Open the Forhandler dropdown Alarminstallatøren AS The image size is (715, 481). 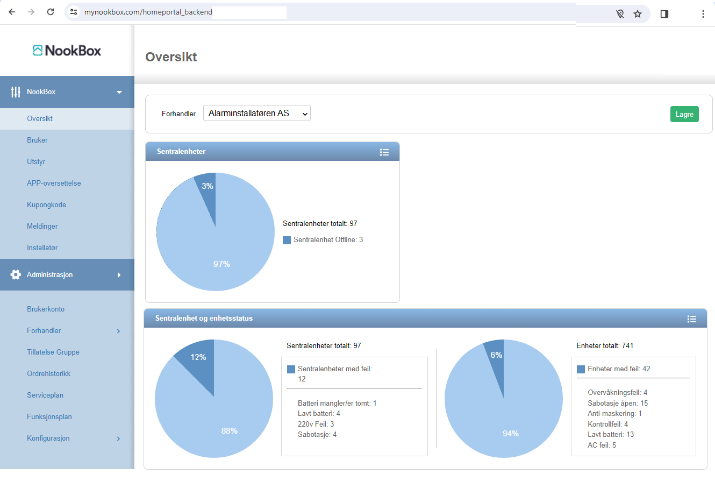[257, 113]
